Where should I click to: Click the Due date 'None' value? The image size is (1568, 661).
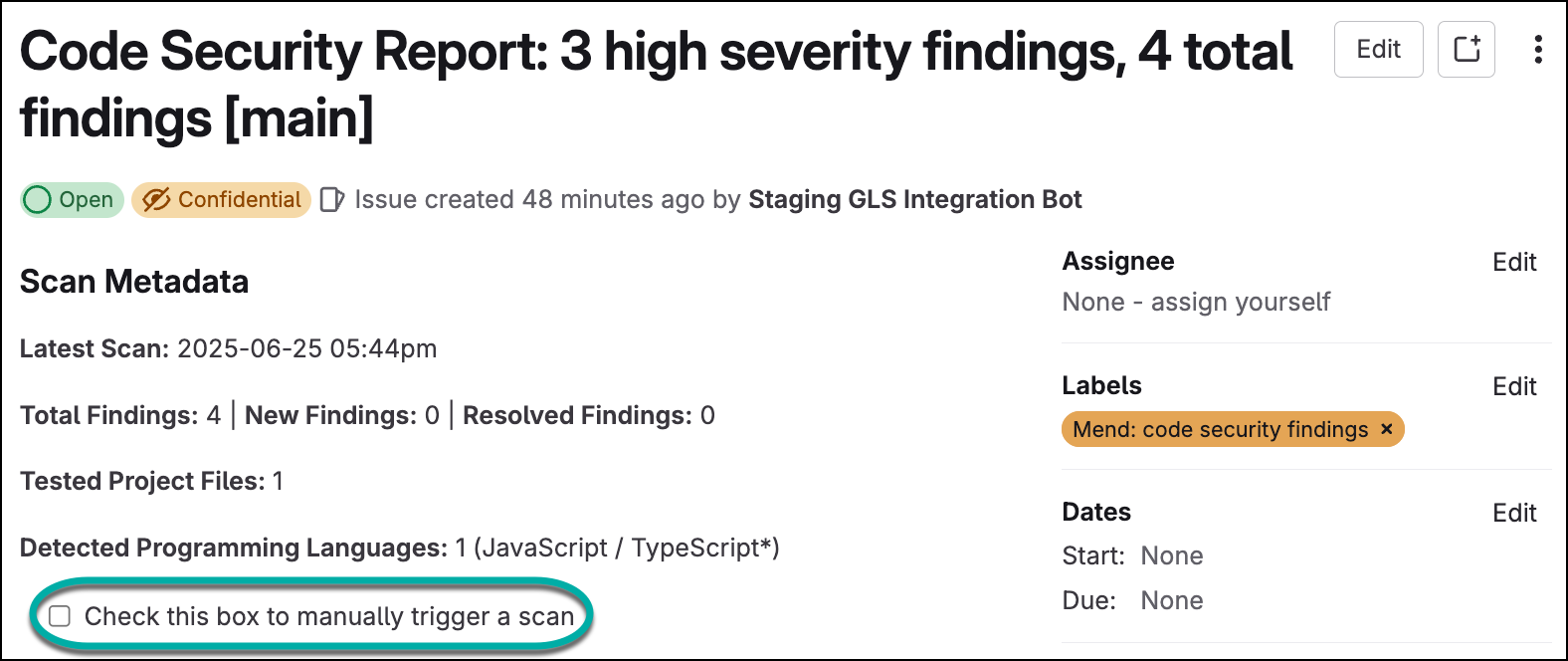pos(1171,600)
